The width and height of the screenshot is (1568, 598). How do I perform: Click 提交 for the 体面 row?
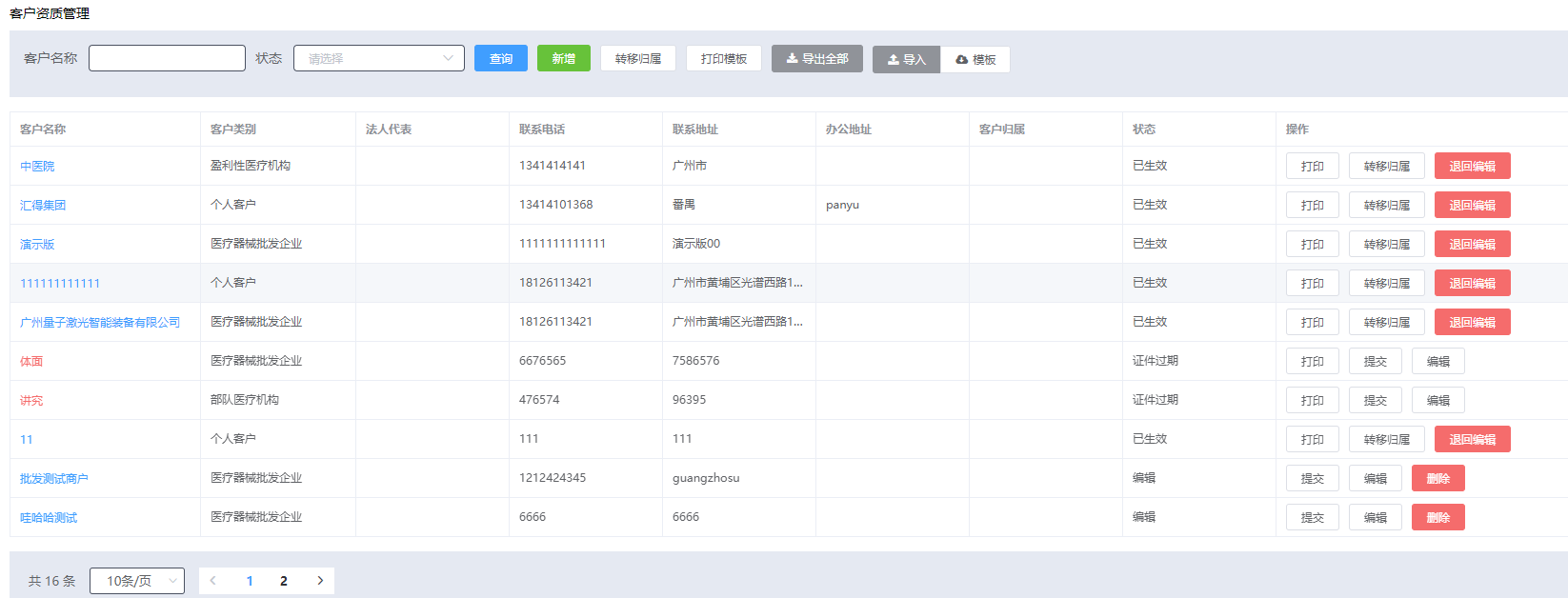coord(1375,362)
